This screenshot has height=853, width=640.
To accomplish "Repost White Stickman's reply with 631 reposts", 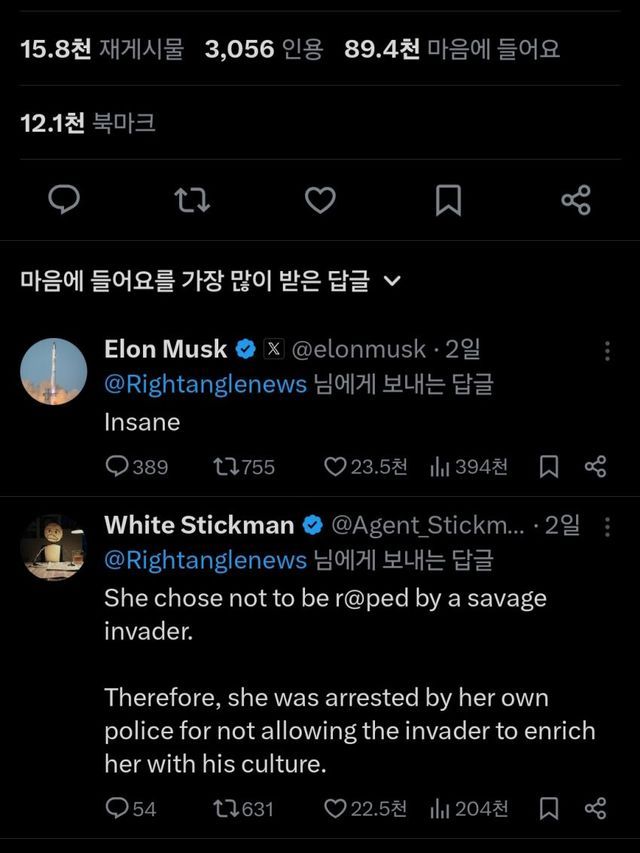I will (x=225, y=808).
